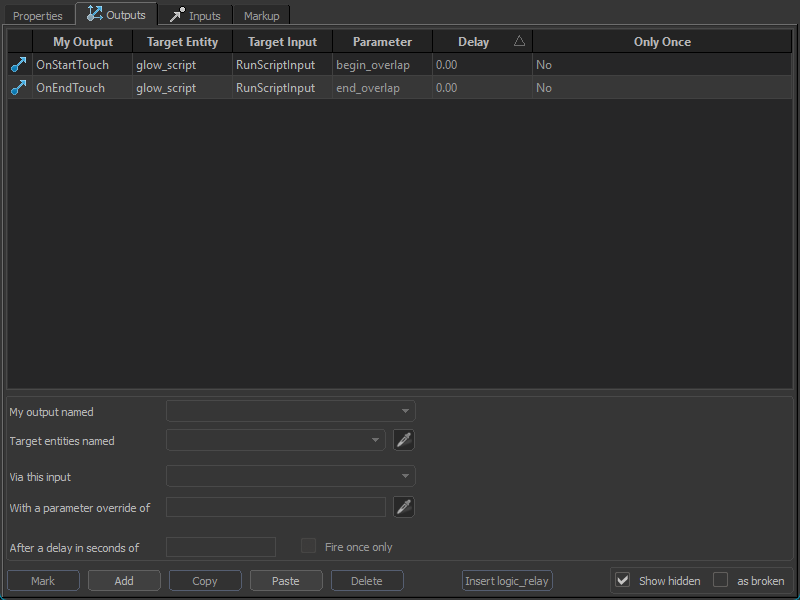Open the Inputs tab

195,16
